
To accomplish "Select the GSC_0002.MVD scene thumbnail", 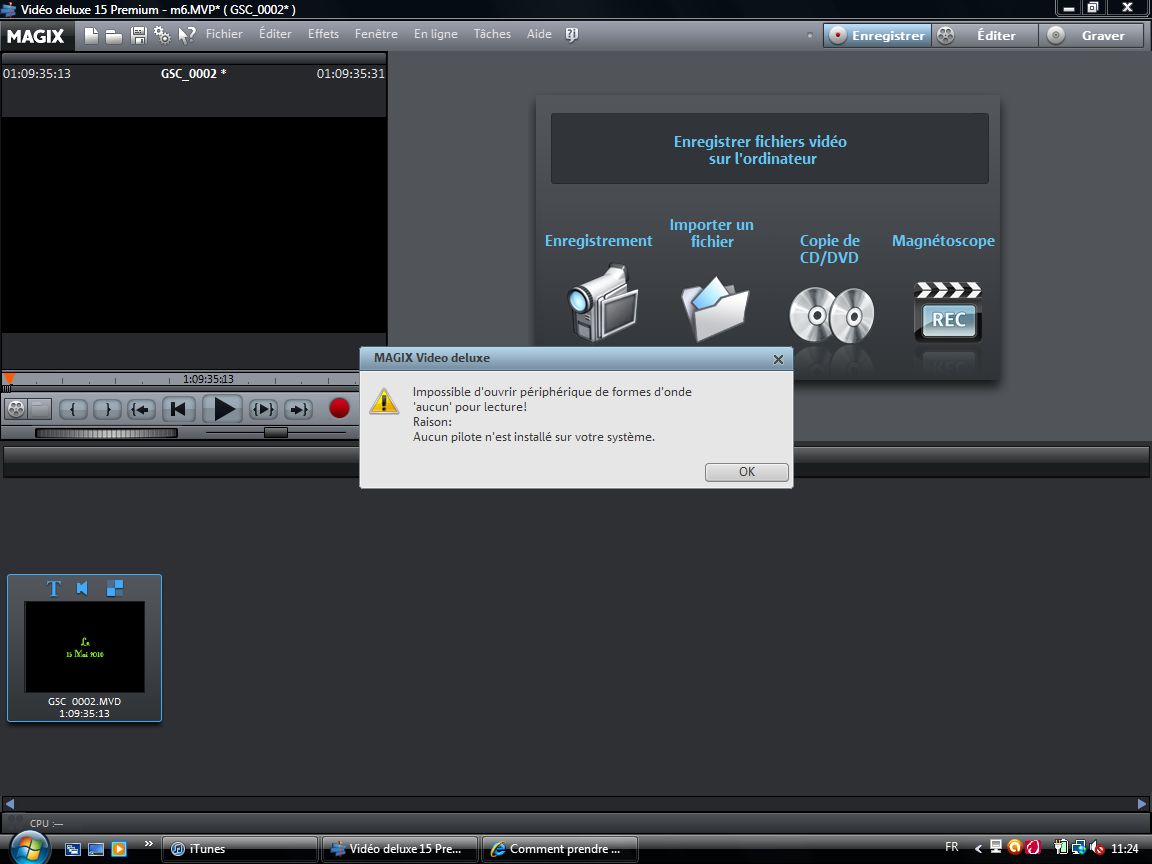I will click(84, 647).
